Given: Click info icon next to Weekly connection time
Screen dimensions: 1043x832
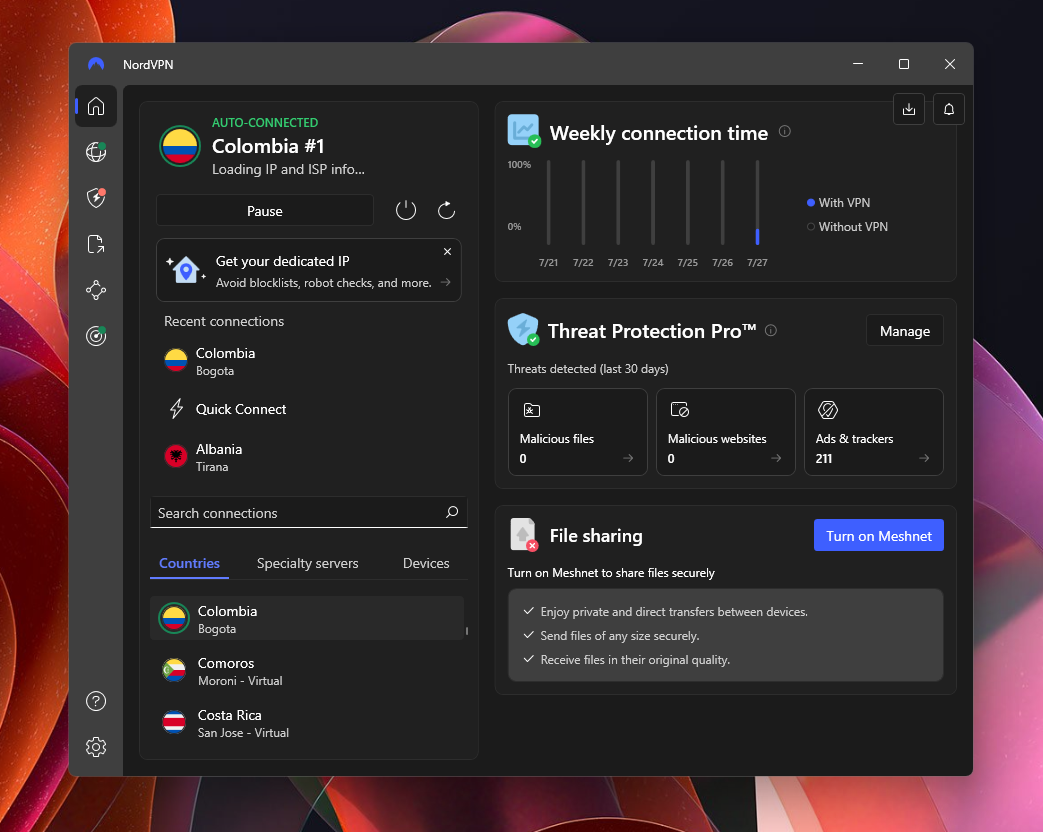Looking at the screenshot, I should pos(785,131).
